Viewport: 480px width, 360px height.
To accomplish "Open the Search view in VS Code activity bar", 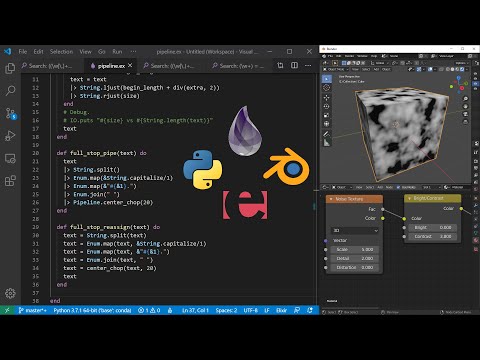I will coord(10,91).
